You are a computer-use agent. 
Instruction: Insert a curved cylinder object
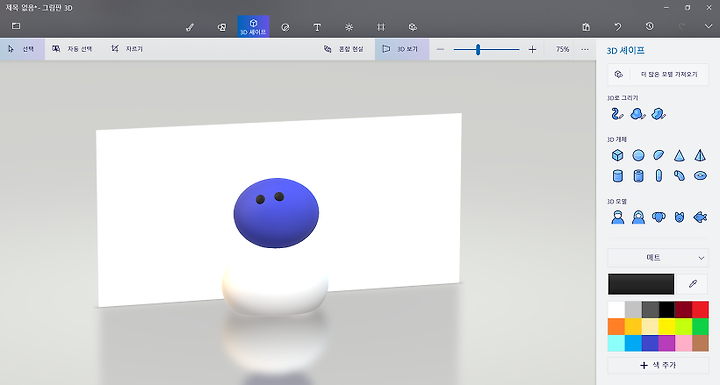679,176
